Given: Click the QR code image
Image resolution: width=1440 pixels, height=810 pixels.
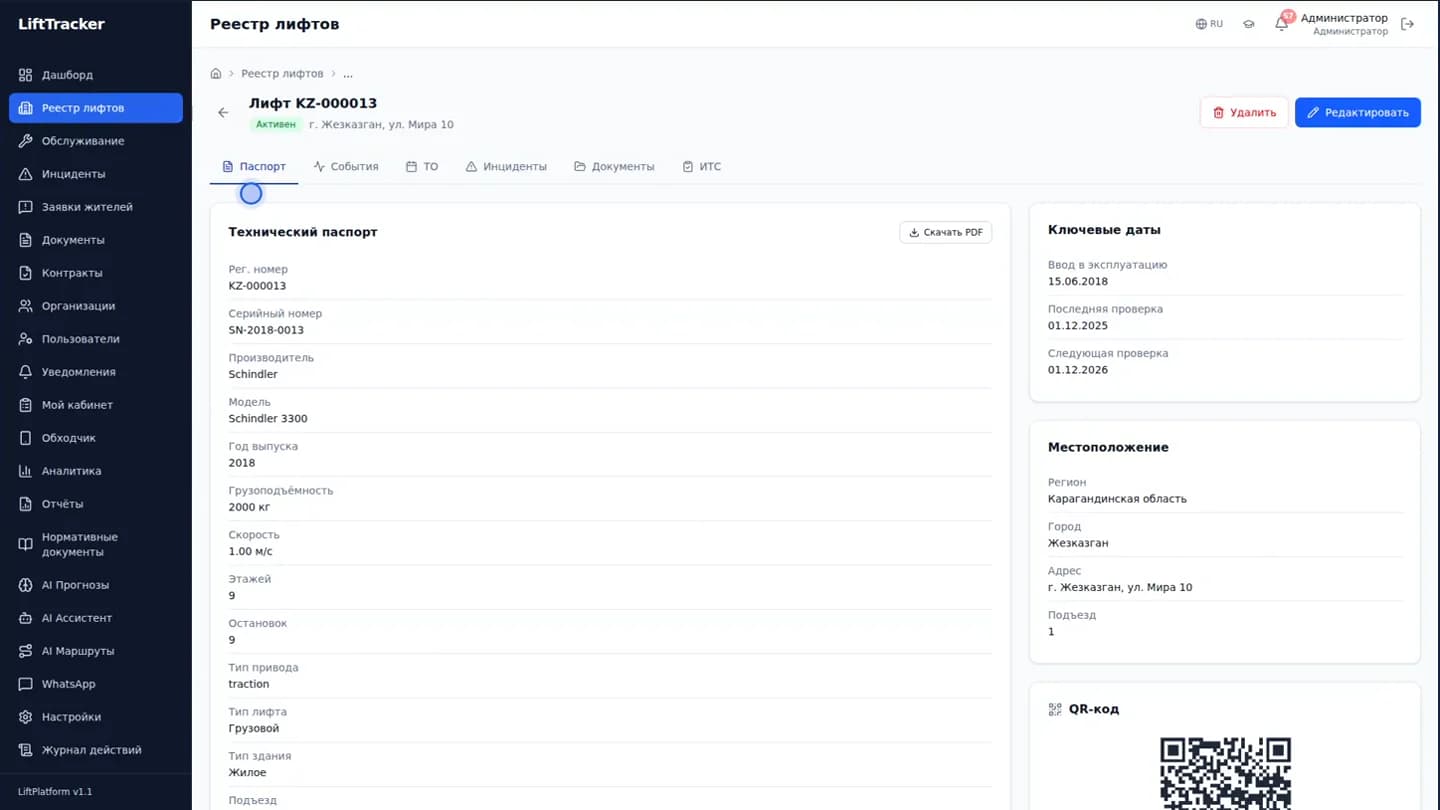Looking at the screenshot, I should pyautogui.click(x=1225, y=774).
